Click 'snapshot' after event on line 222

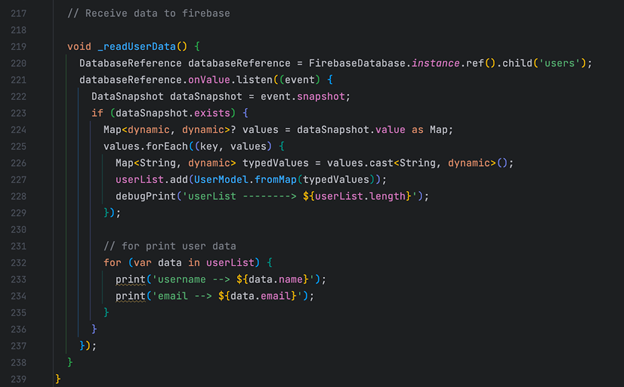(x=321, y=97)
